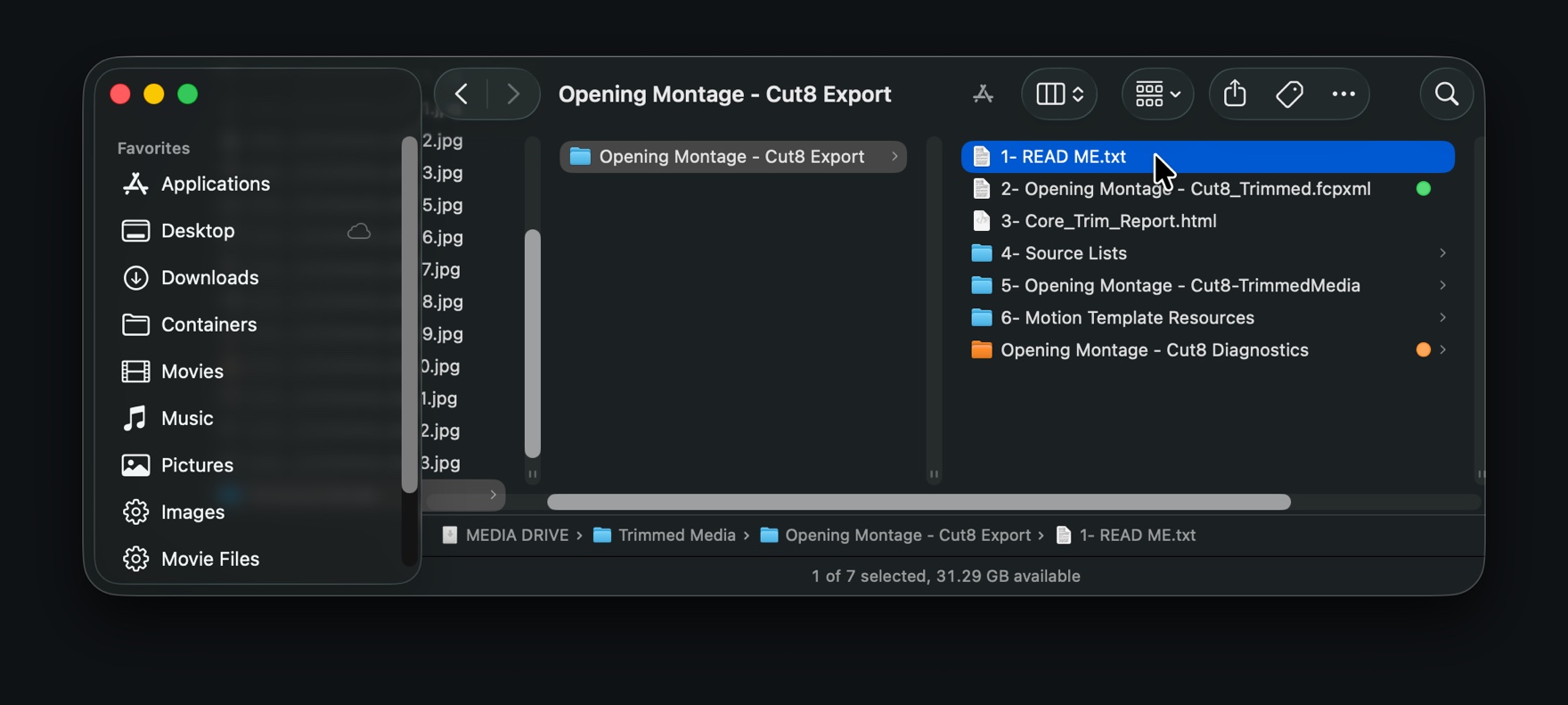Go forward with the right chevron button
1568x705 pixels.
click(513, 94)
